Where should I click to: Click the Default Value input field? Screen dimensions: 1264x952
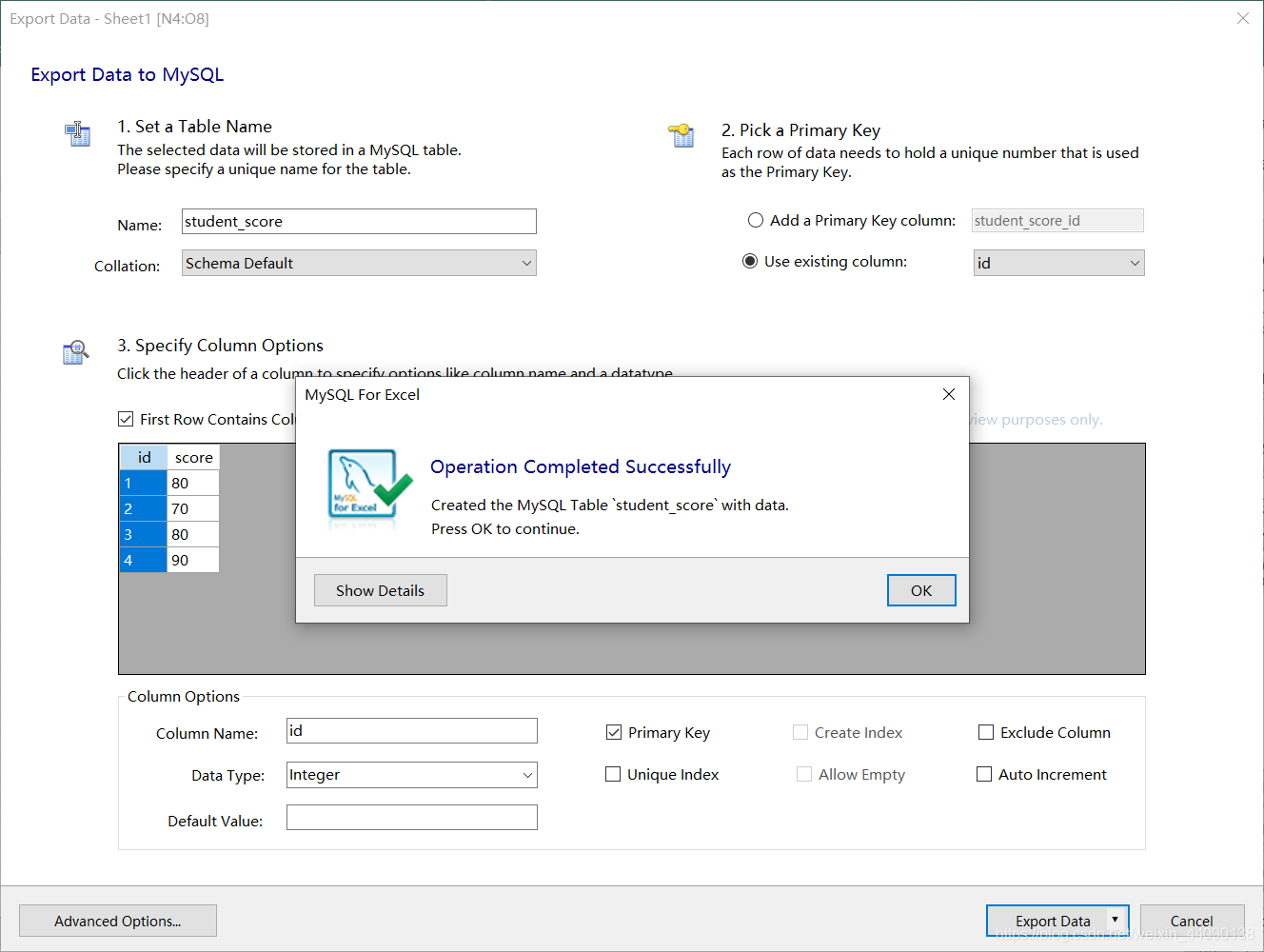[412, 817]
